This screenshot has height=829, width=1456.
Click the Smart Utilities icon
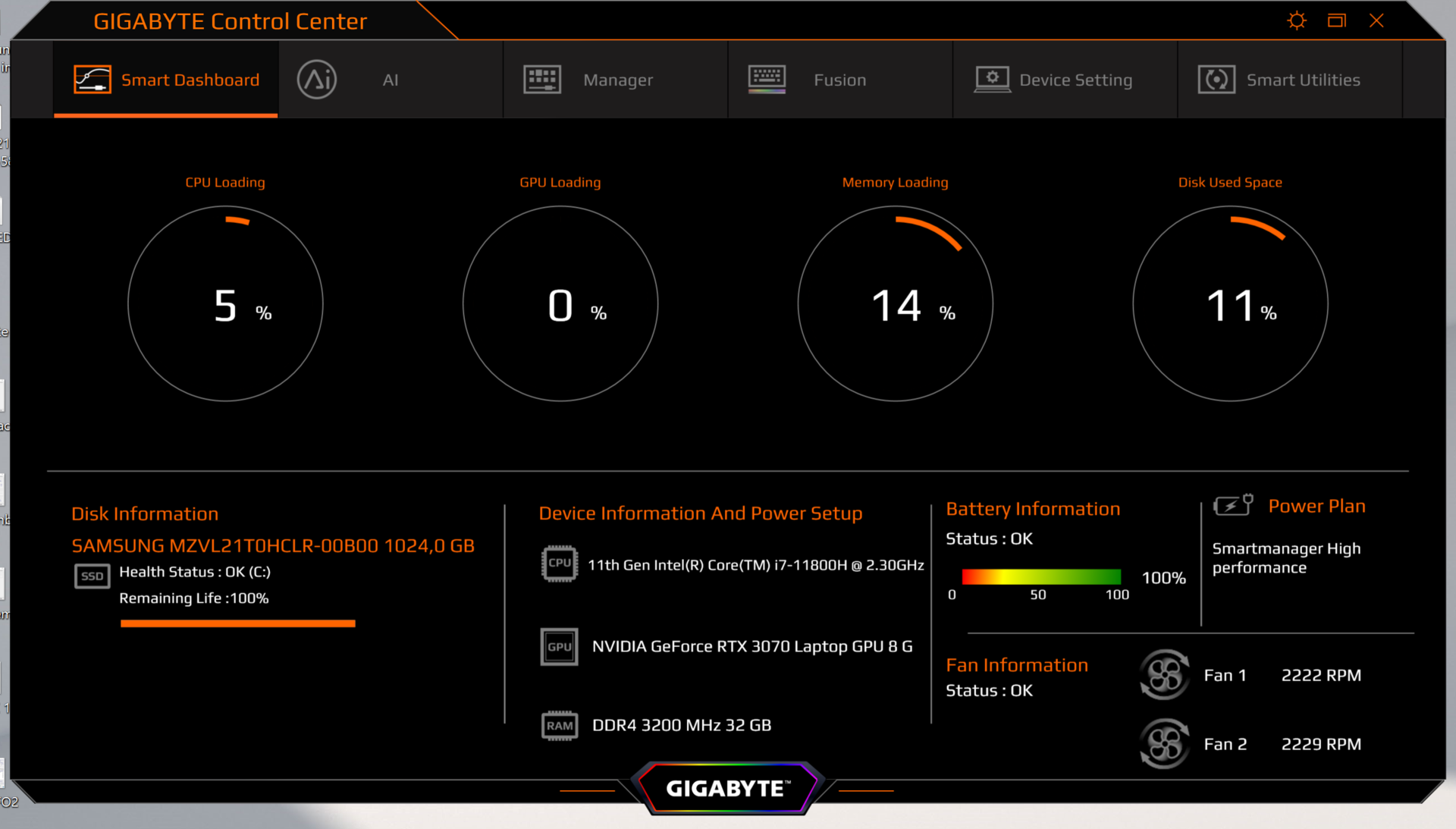tap(1216, 80)
